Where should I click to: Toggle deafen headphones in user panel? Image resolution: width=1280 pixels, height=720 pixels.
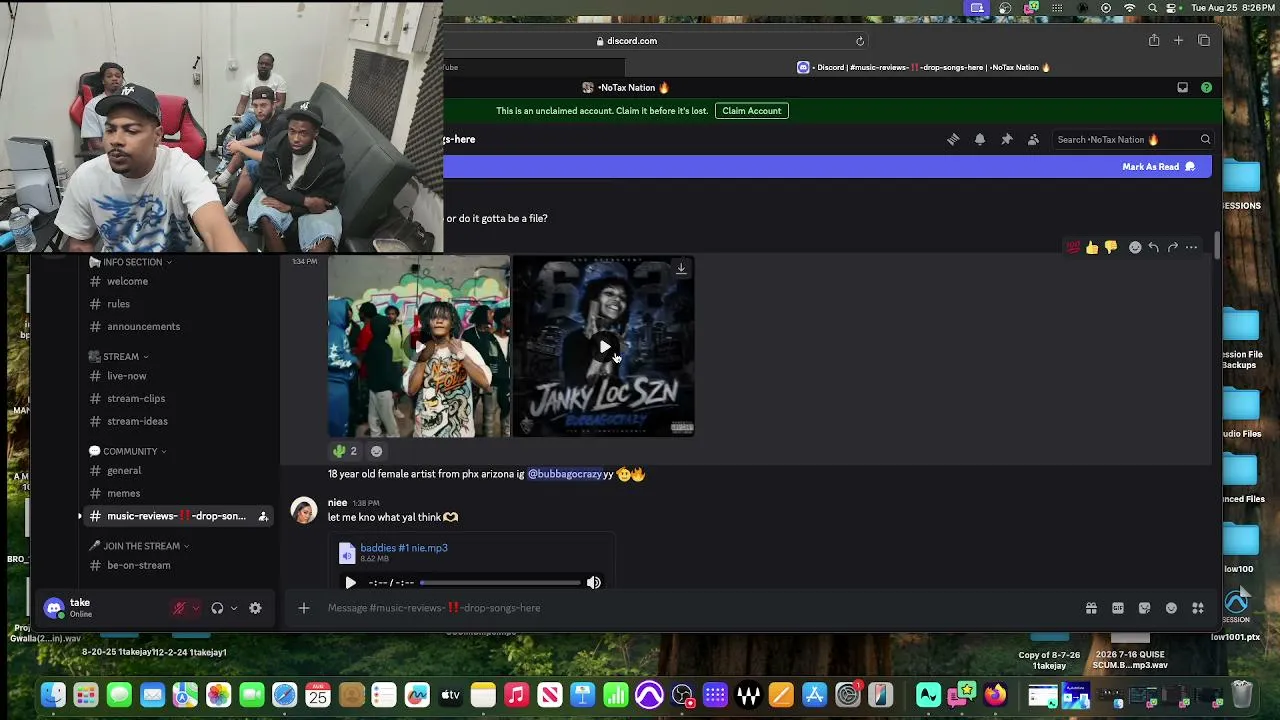pyautogui.click(x=217, y=608)
